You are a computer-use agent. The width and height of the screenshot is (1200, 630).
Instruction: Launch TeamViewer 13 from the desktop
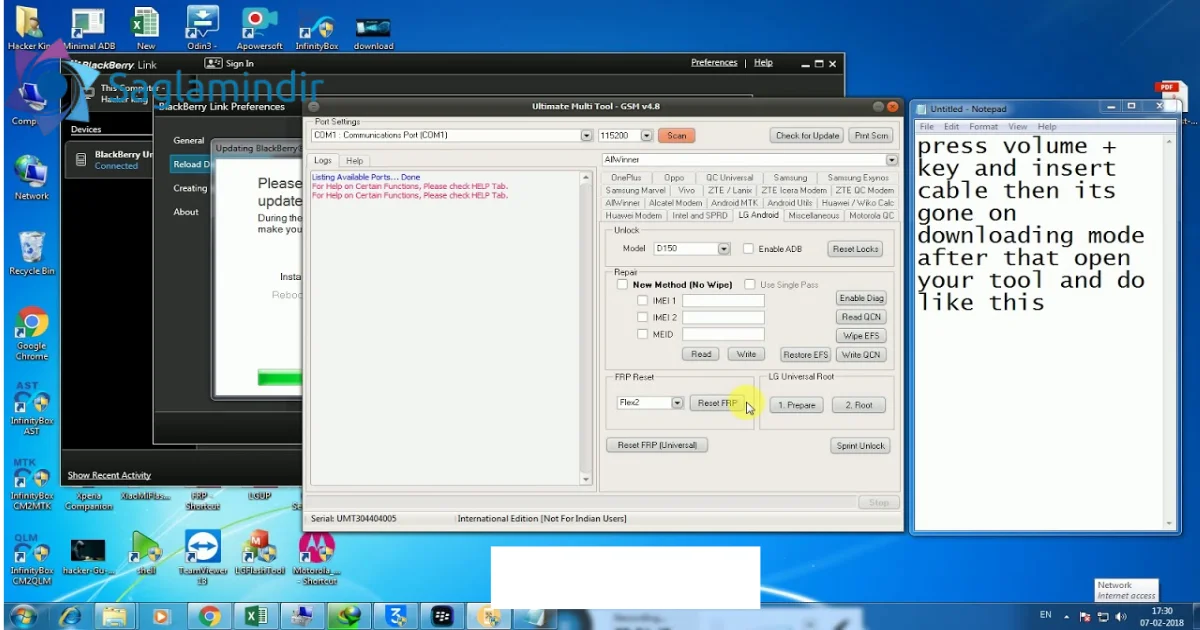point(203,557)
